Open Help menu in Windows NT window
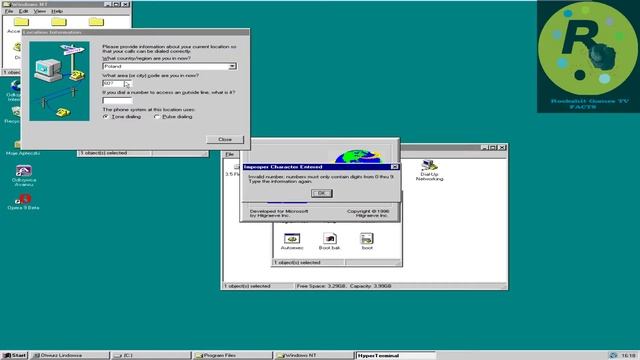Viewport: 640px width, 360px height. click(x=57, y=11)
